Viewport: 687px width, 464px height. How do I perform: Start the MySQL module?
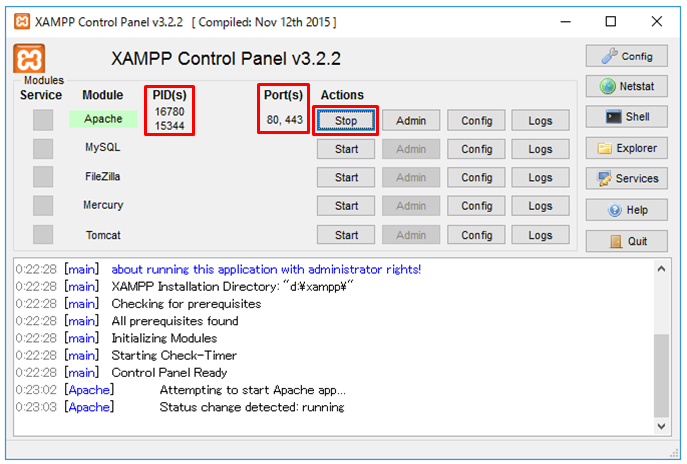(346, 149)
